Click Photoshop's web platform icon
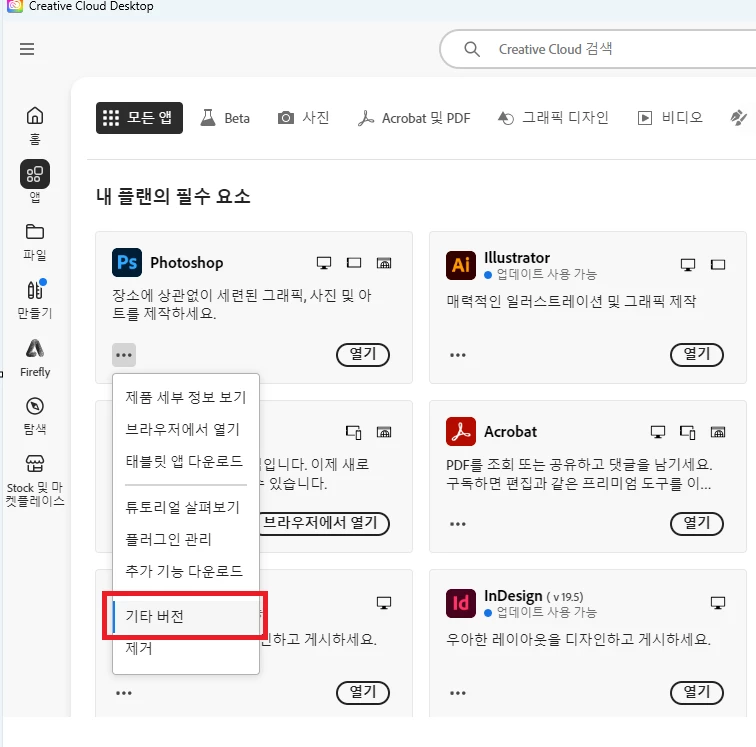Image resolution: width=756 pixels, height=747 pixels. coord(384,263)
